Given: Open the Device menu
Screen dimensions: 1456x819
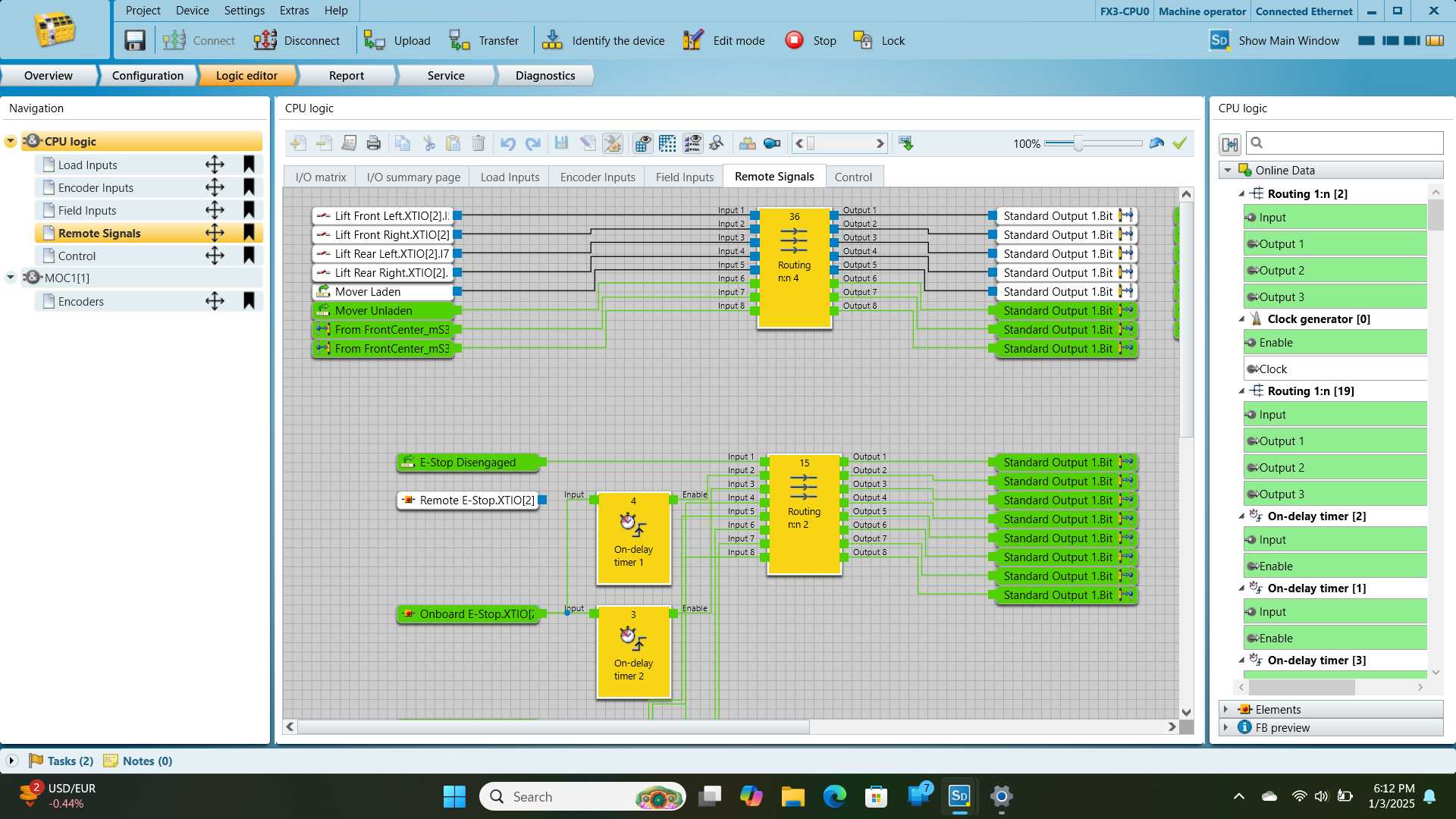Looking at the screenshot, I should [193, 11].
